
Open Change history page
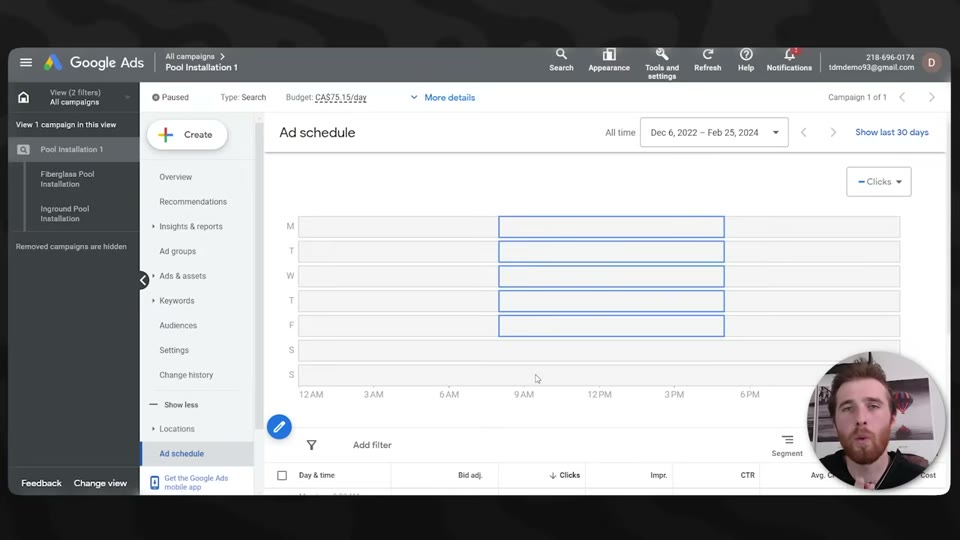tap(186, 375)
